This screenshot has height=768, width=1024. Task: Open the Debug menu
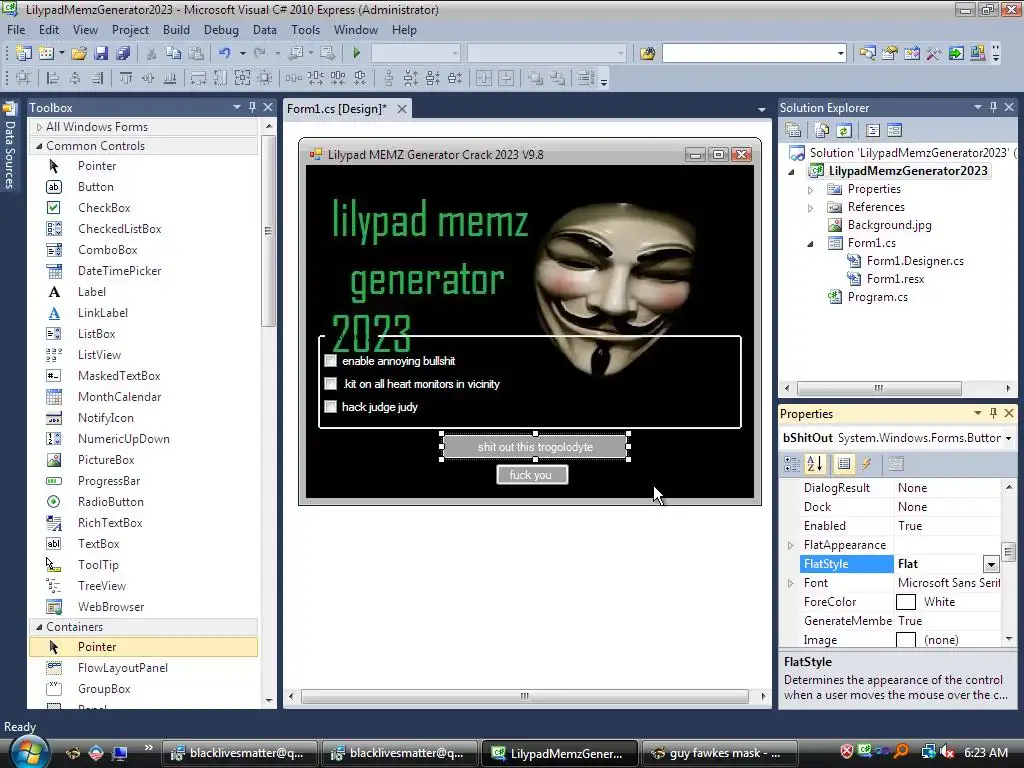pos(221,30)
